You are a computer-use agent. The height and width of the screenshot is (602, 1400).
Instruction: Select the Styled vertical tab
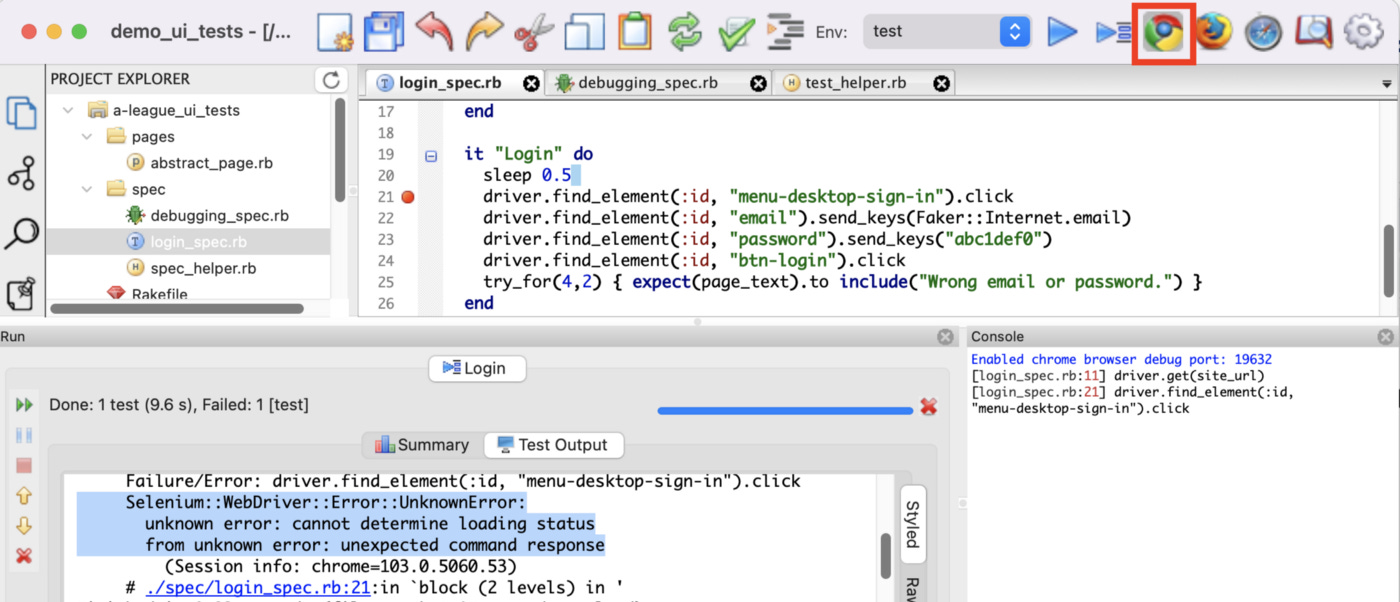(x=912, y=525)
